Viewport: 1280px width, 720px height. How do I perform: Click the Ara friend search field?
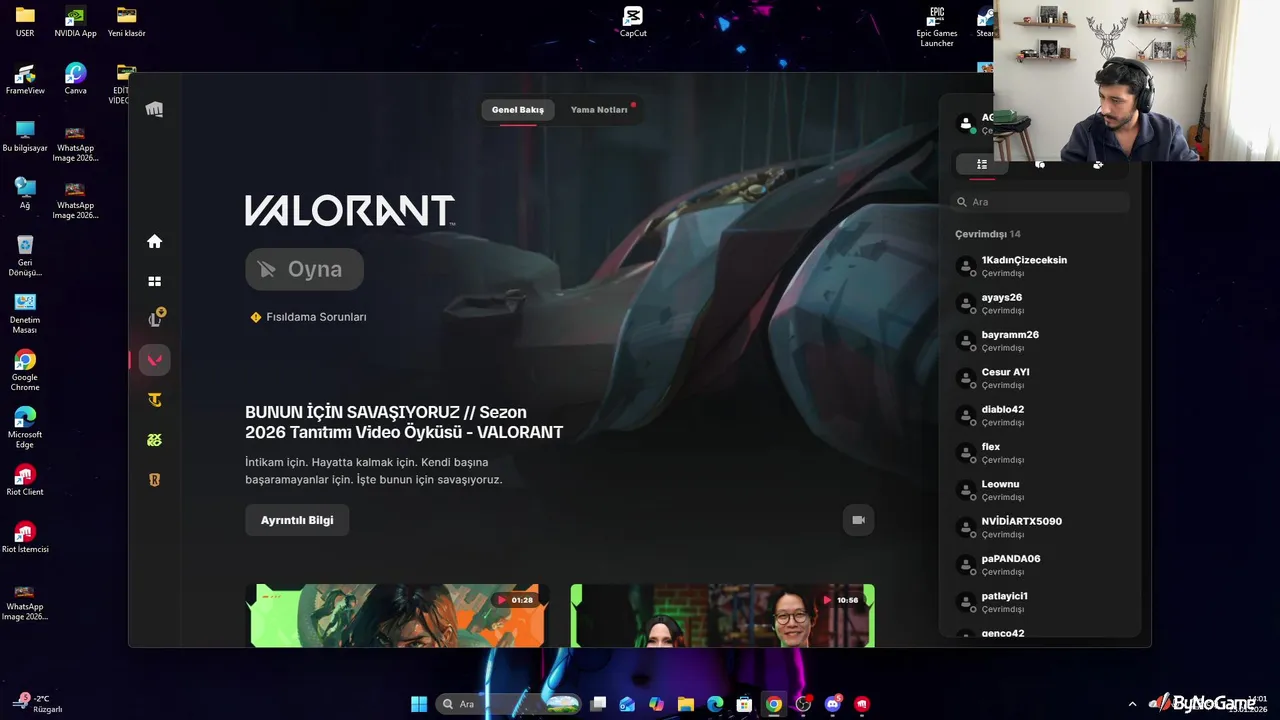click(x=1040, y=202)
